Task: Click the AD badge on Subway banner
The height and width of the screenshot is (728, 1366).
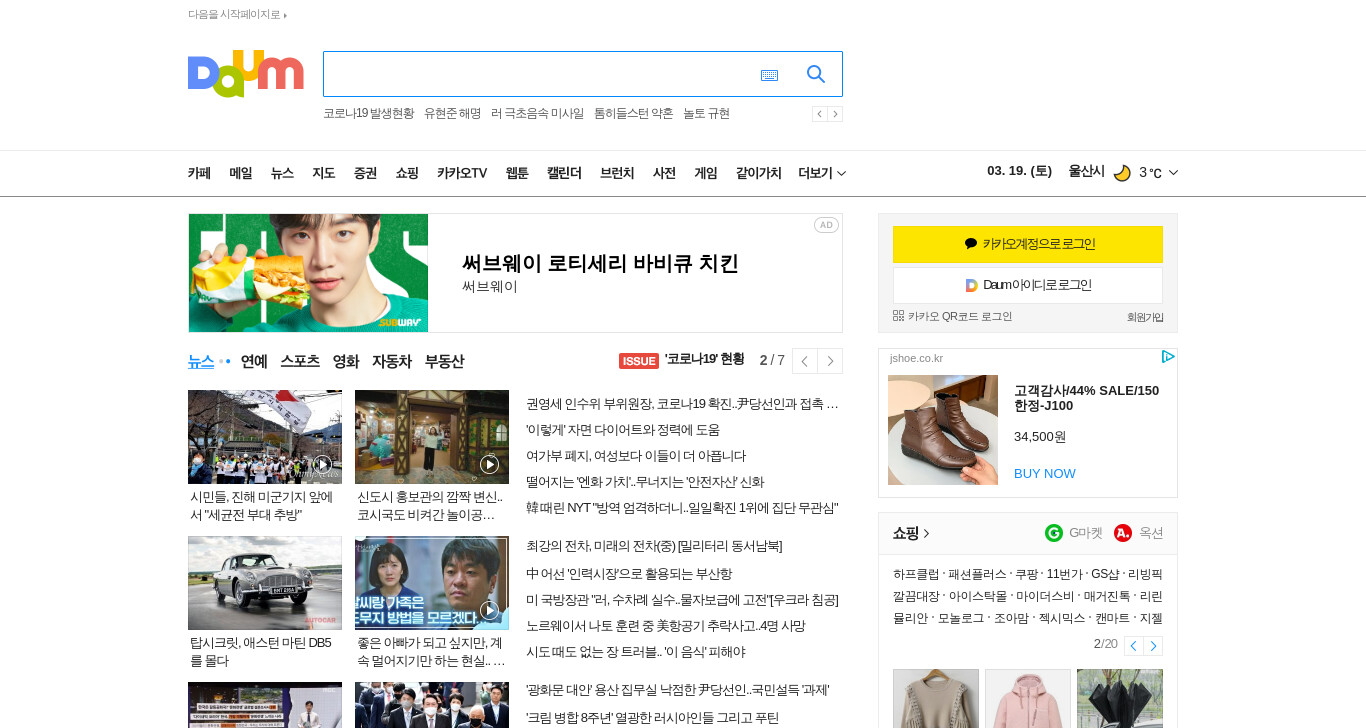Action: point(826,225)
